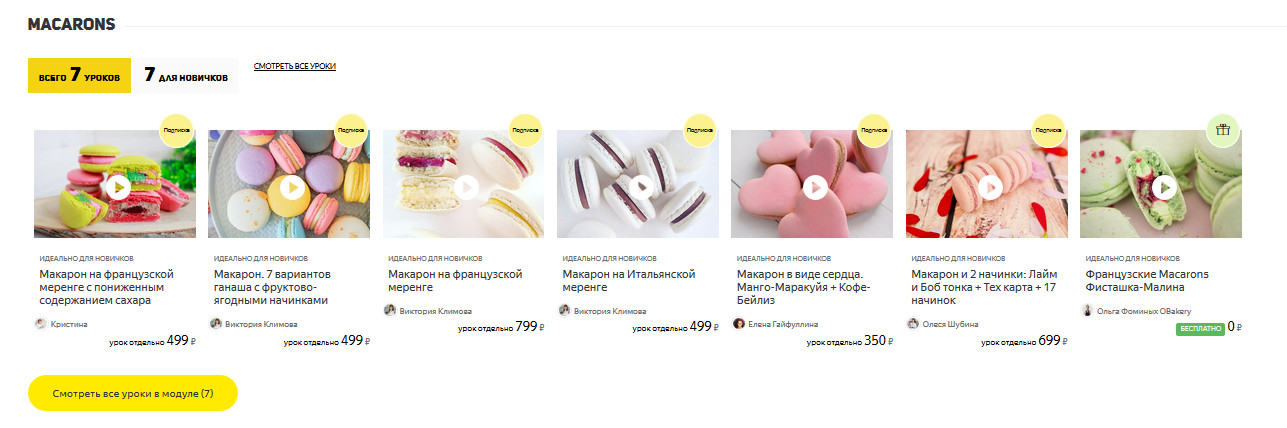Click Olesya Shubina's author avatar
The image size is (1287, 428).
[x=913, y=324]
